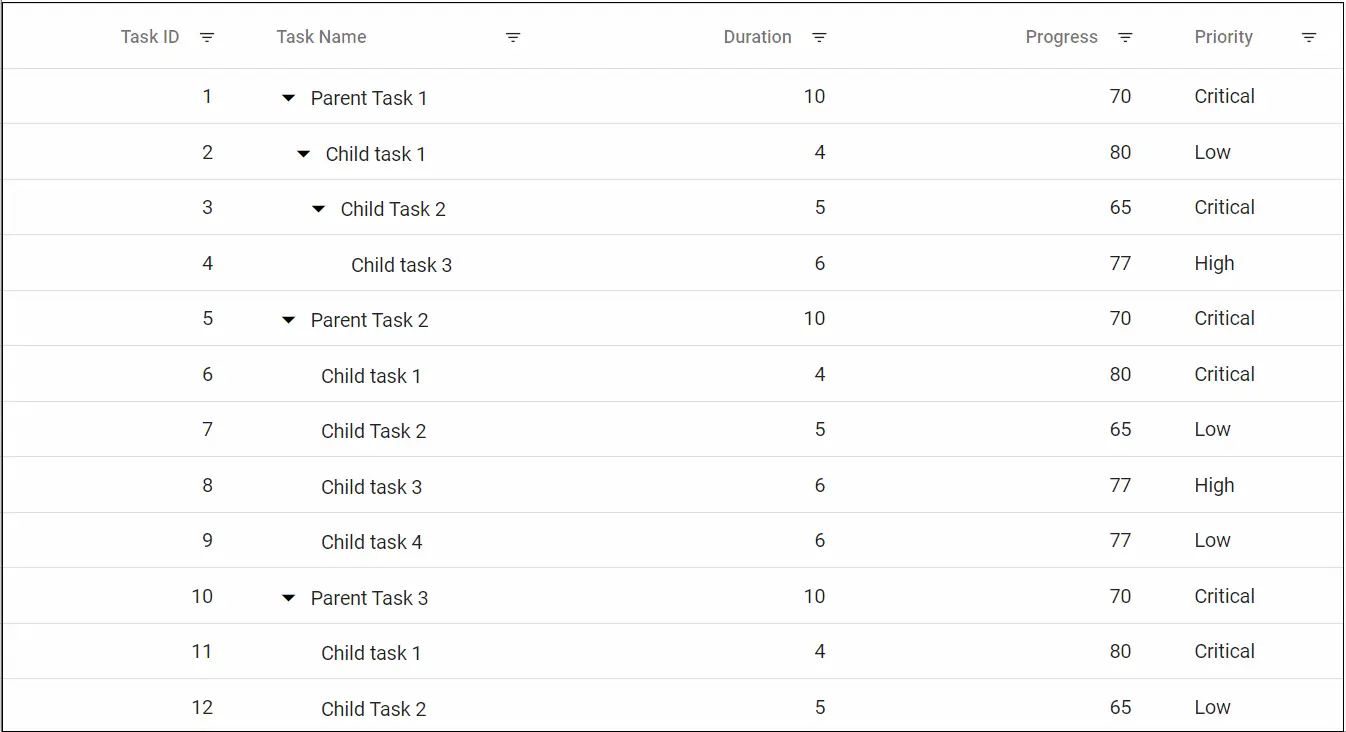
Task: Open the filter icon on Task ID column
Action: (207, 37)
